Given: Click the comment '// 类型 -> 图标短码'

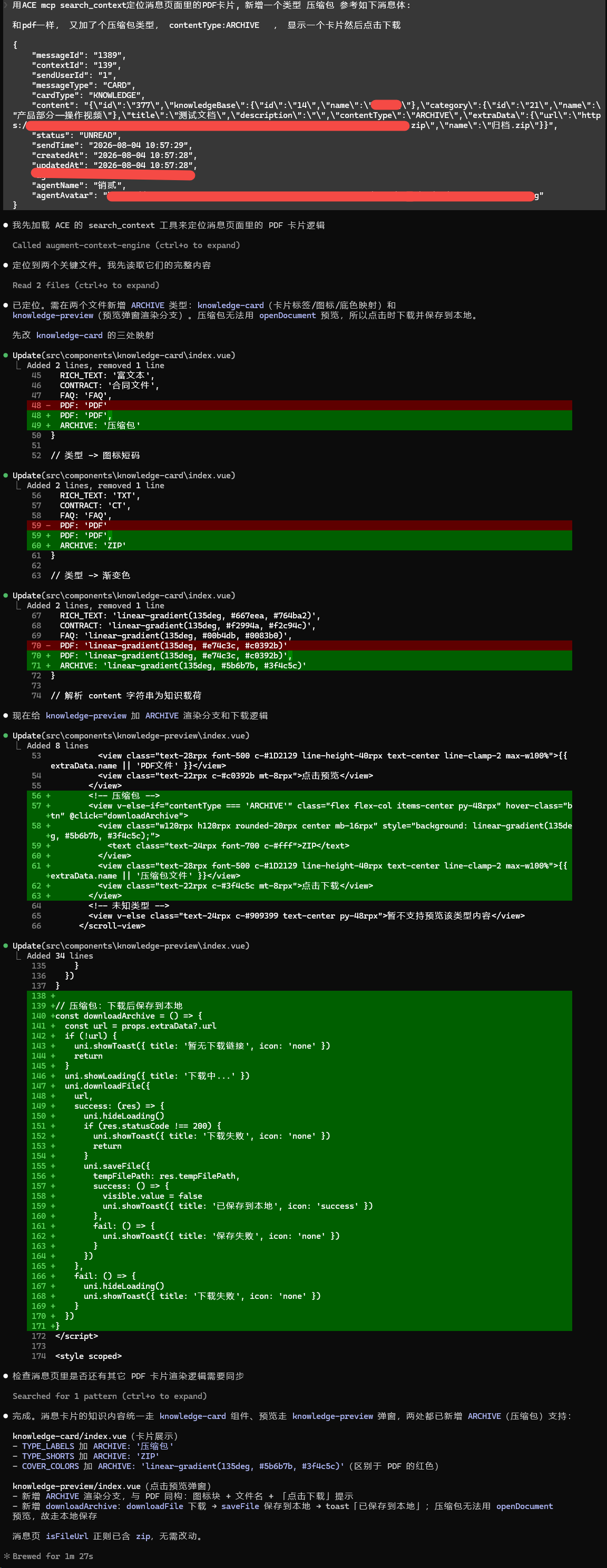Looking at the screenshot, I should point(95,455).
